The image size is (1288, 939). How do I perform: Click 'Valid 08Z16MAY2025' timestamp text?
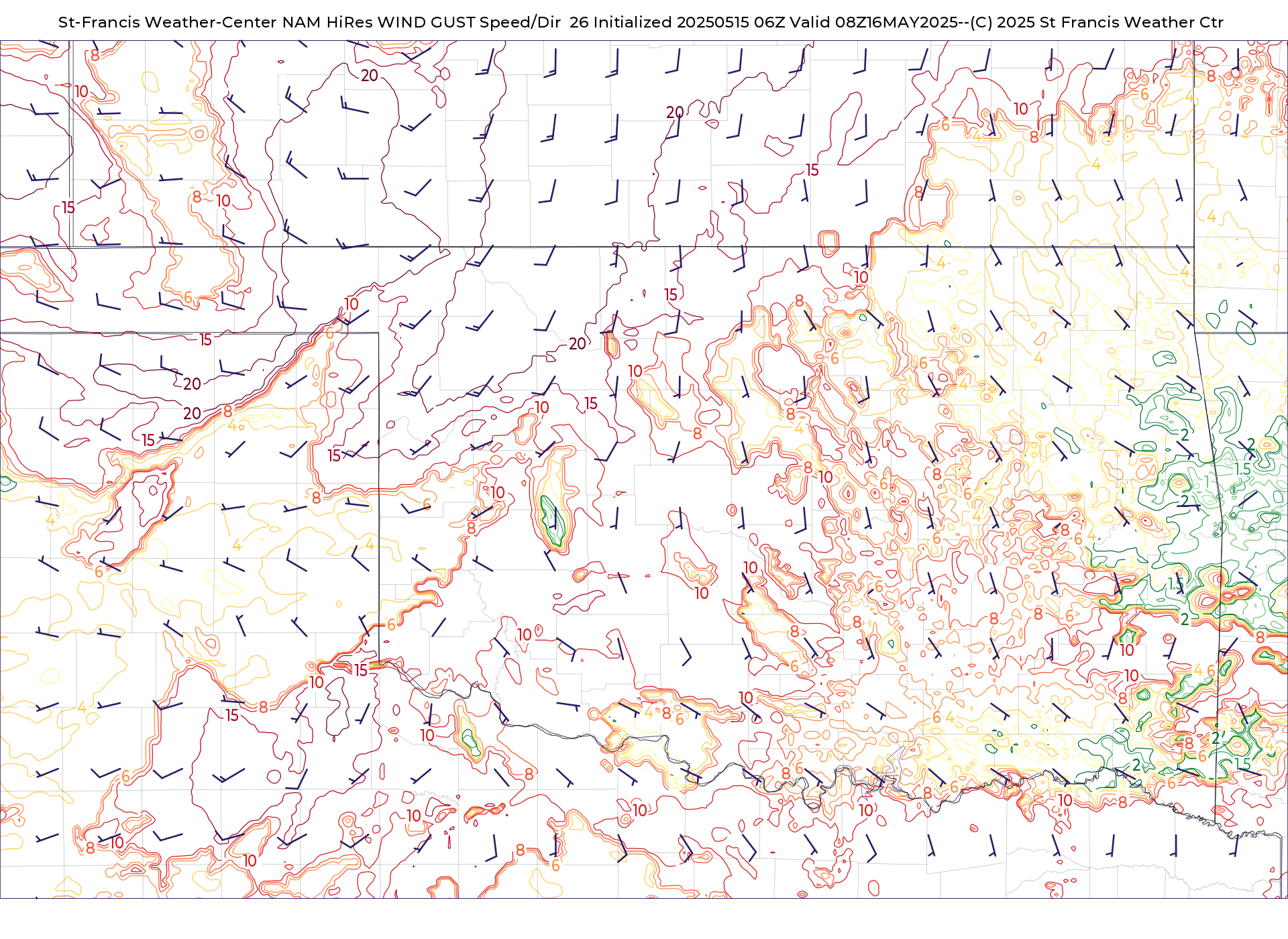(873, 22)
